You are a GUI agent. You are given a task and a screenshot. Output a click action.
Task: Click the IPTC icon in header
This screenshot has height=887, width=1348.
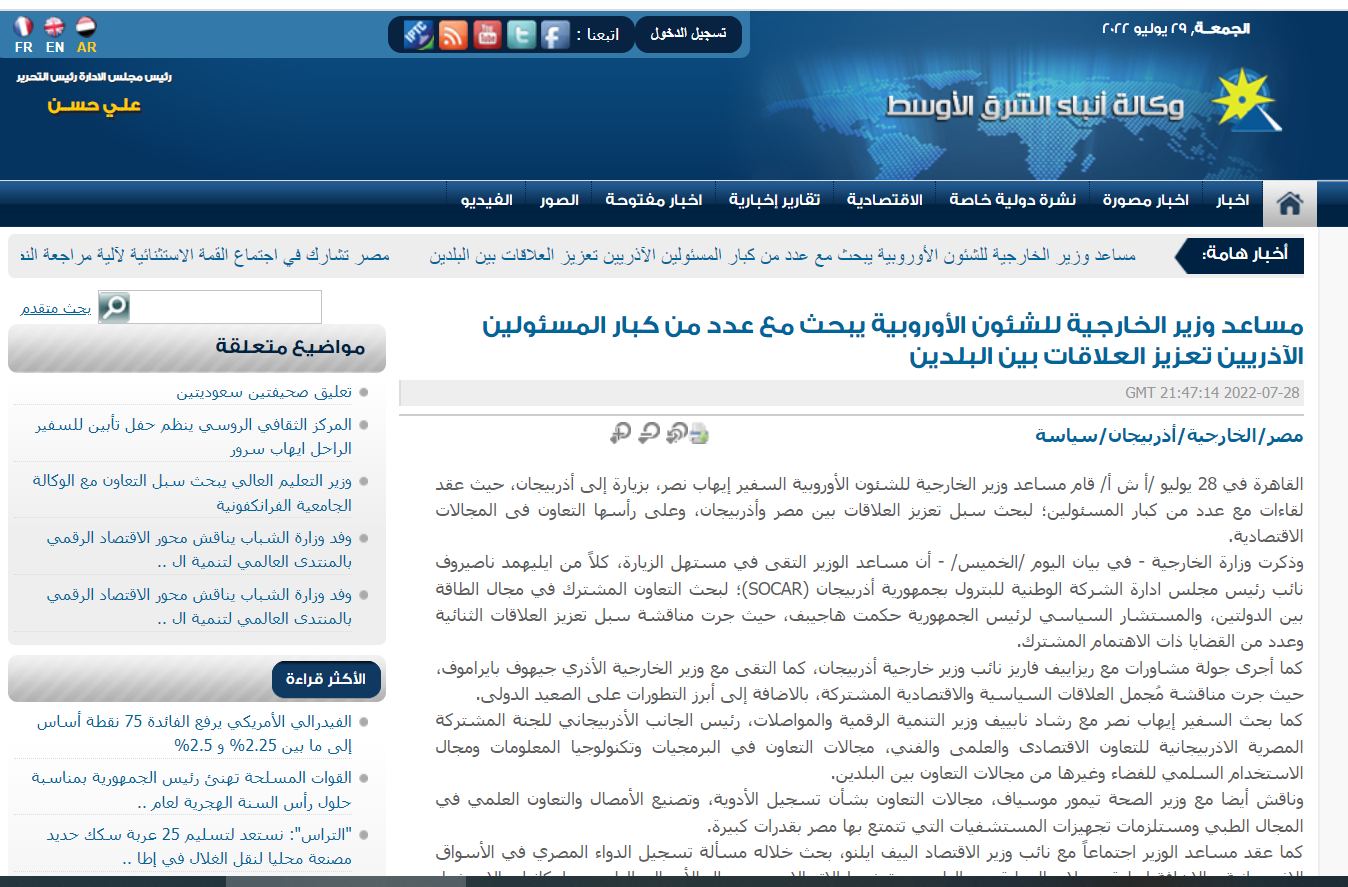418,35
